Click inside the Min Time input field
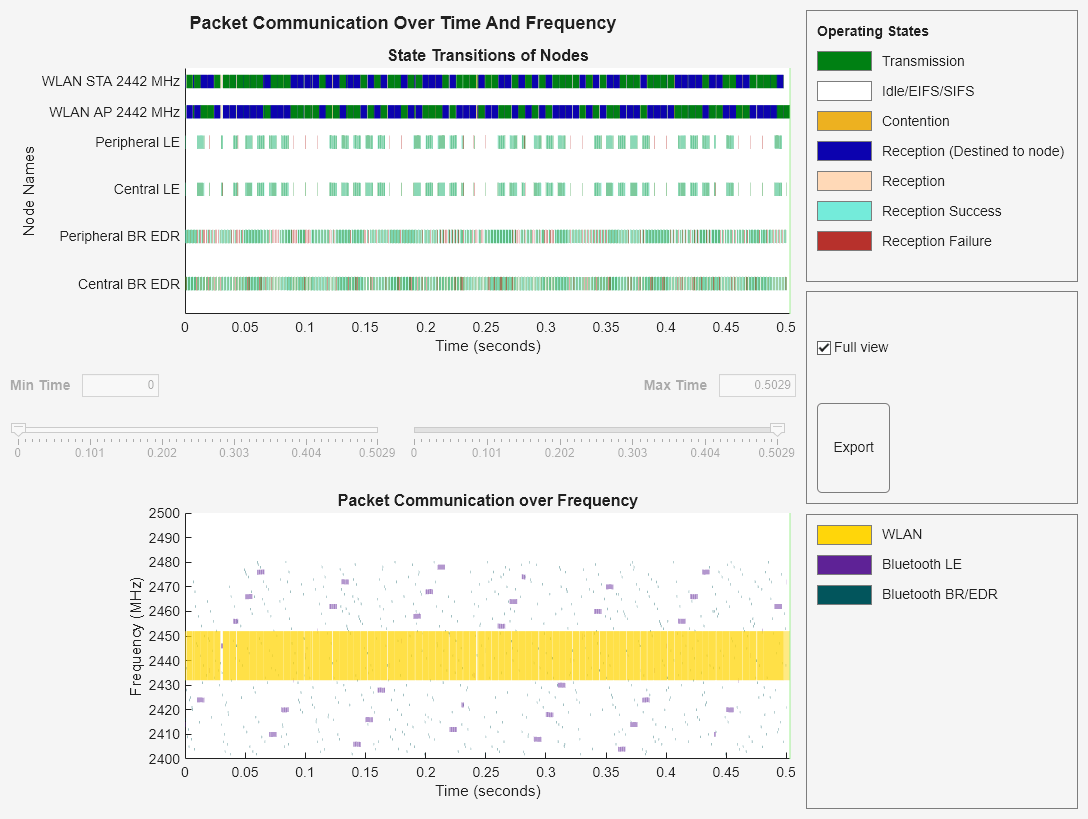1088x819 pixels. (120, 385)
